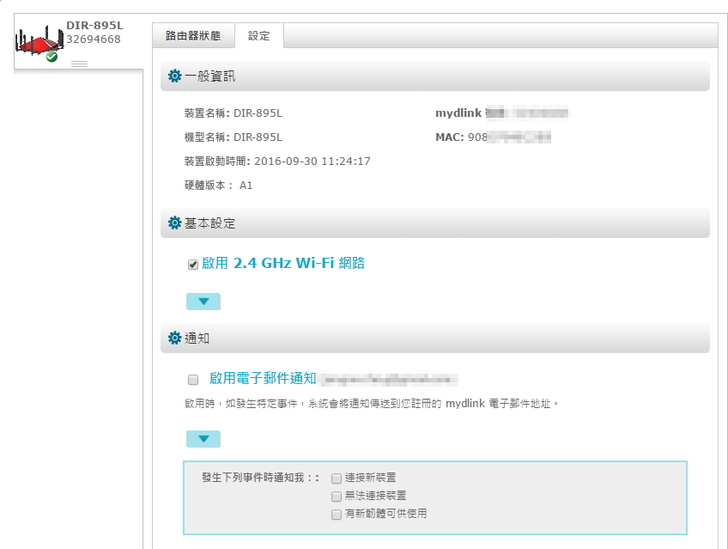Enable the 啟用電子郵件通知 checkbox
Image resolution: width=728 pixels, height=549 pixels.
pyautogui.click(x=193, y=380)
